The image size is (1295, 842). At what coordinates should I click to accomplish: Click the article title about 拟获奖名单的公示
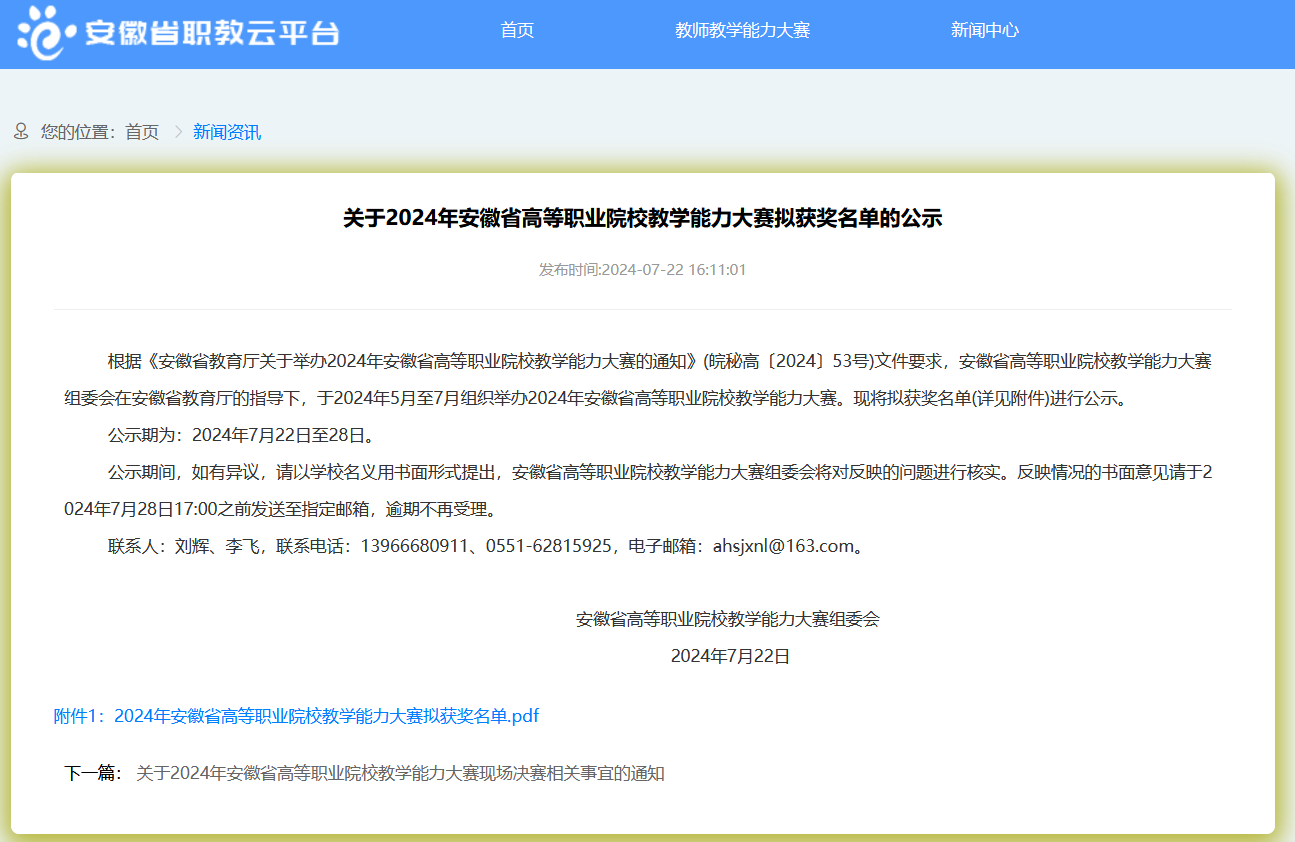pos(642,218)
